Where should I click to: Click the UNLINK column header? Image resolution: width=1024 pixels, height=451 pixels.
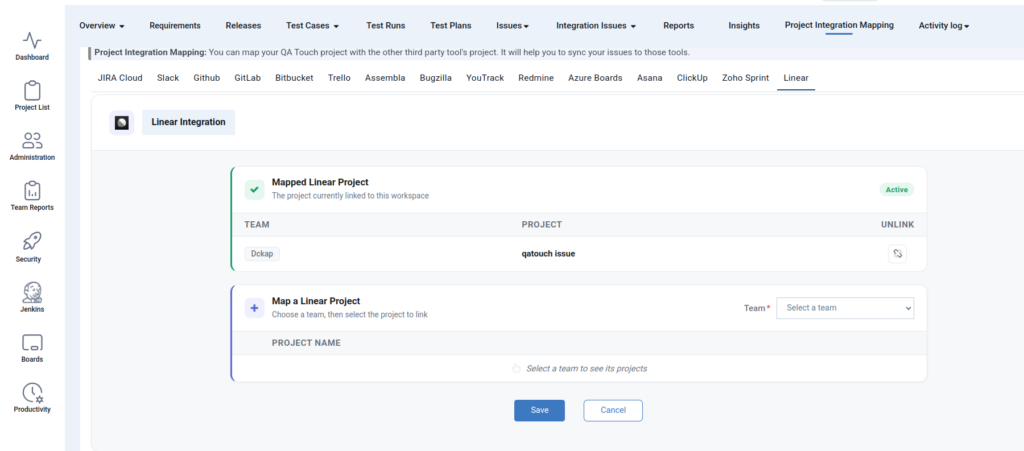pyautogui.click(x=897, y=225)
